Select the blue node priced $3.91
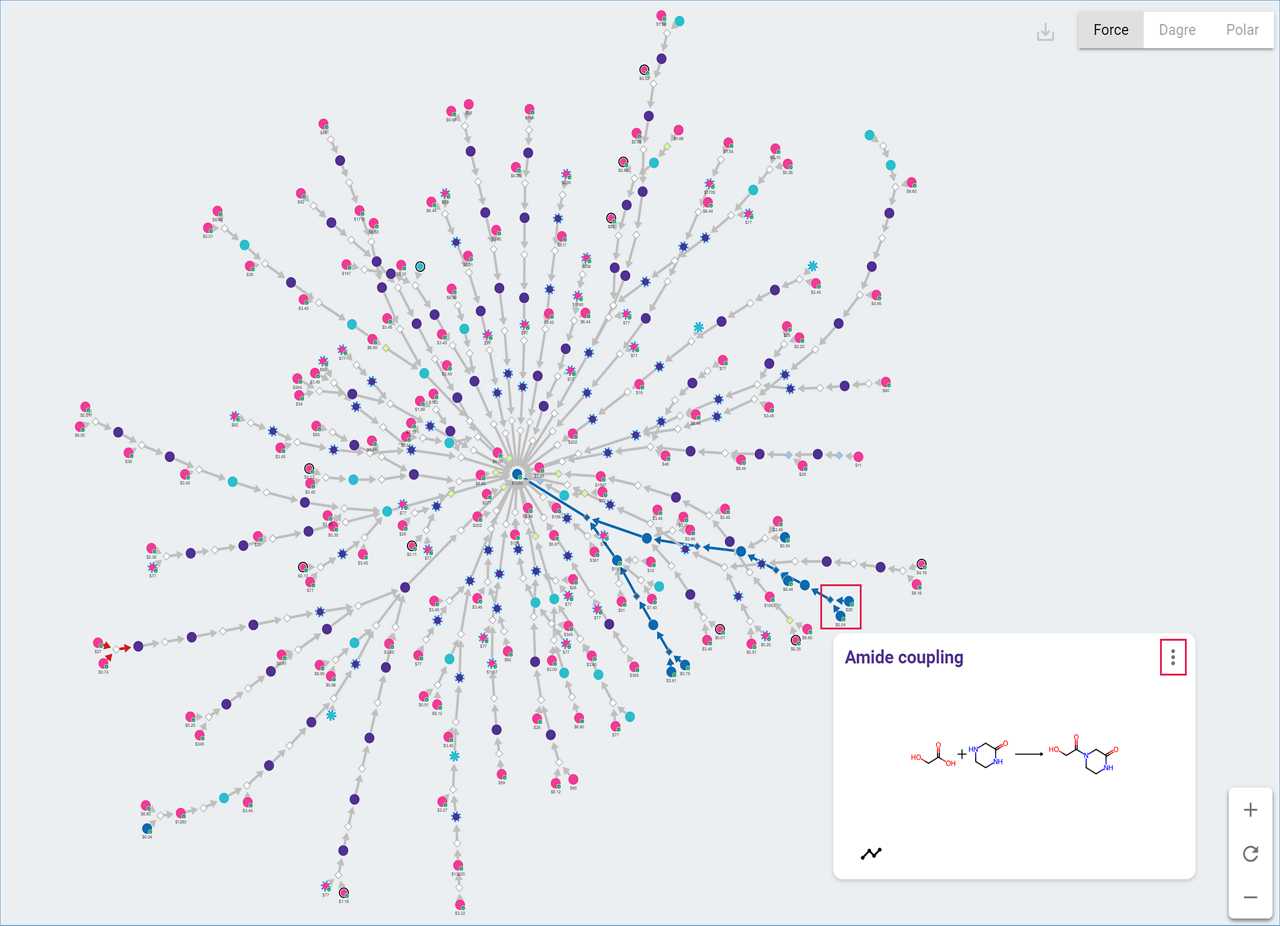Viewport: 1280px width, 926px height. tap(671, 671)
